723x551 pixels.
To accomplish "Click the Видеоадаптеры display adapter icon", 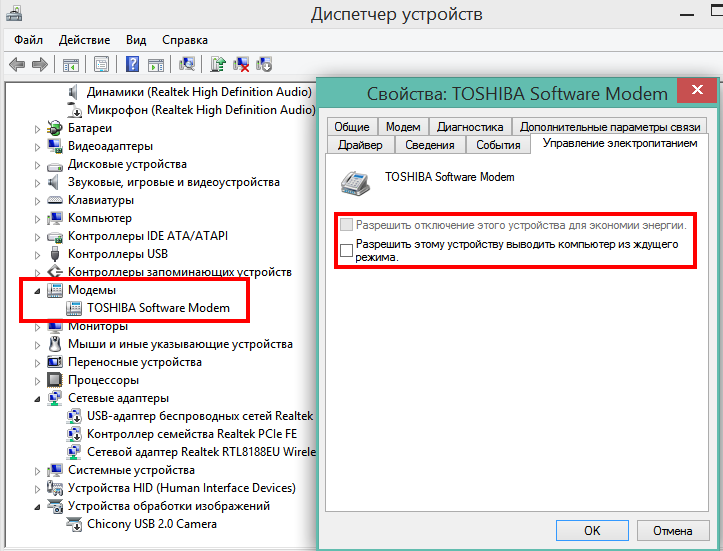I will click(54, 146).
